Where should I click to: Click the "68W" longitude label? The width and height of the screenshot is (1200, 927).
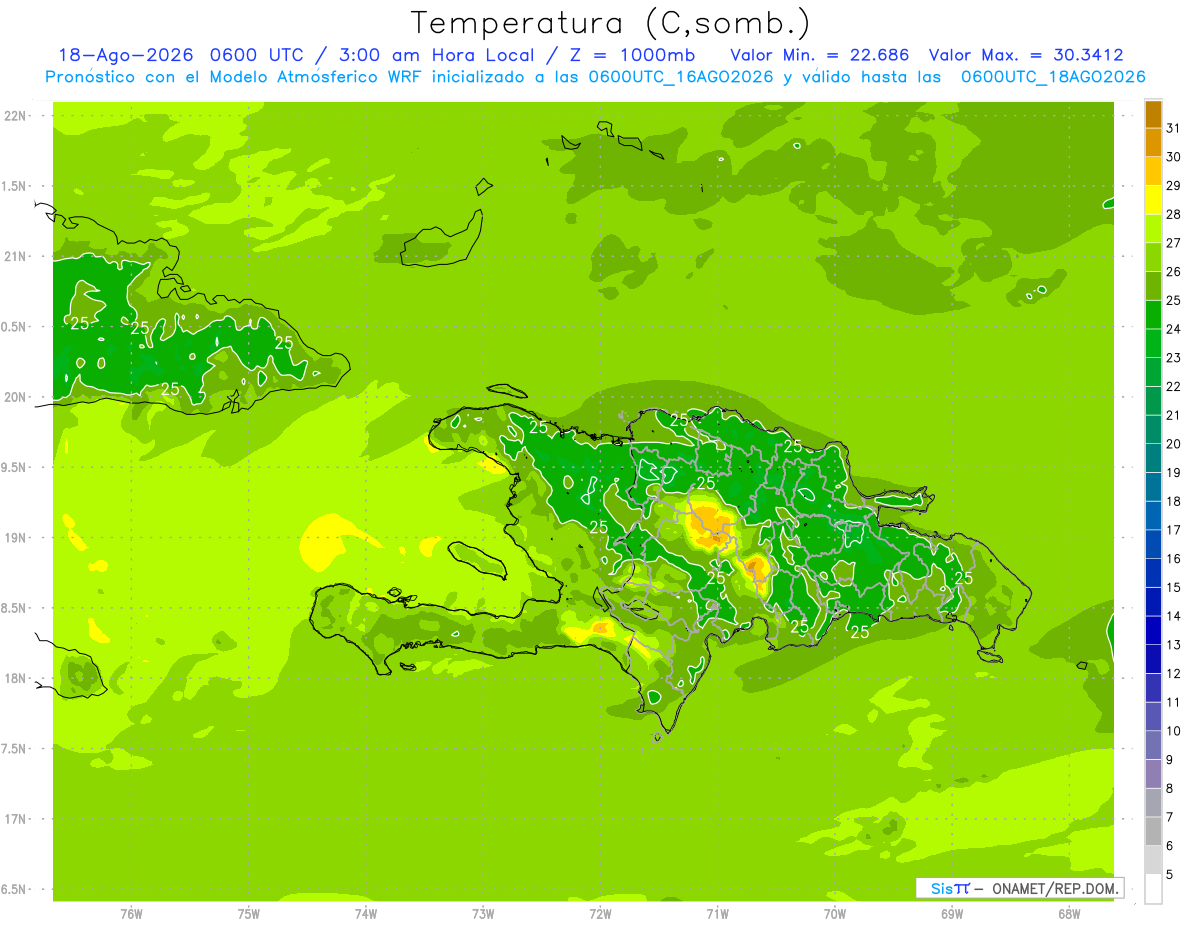(x=1069, y=913)
